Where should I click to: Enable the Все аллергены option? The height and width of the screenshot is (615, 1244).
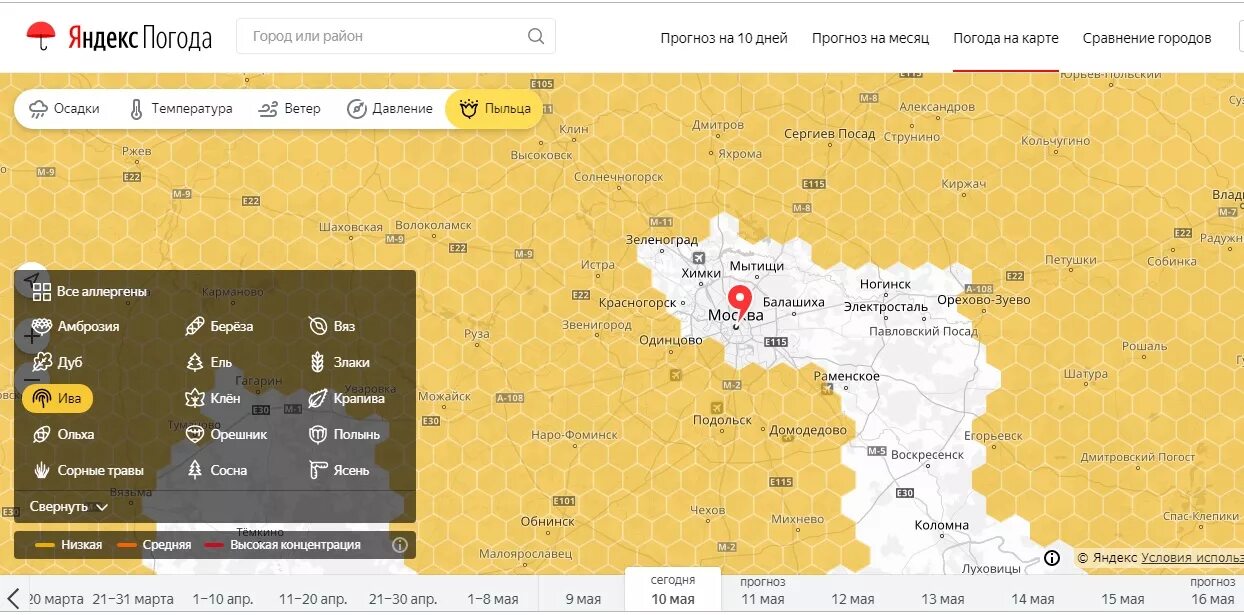90,291
